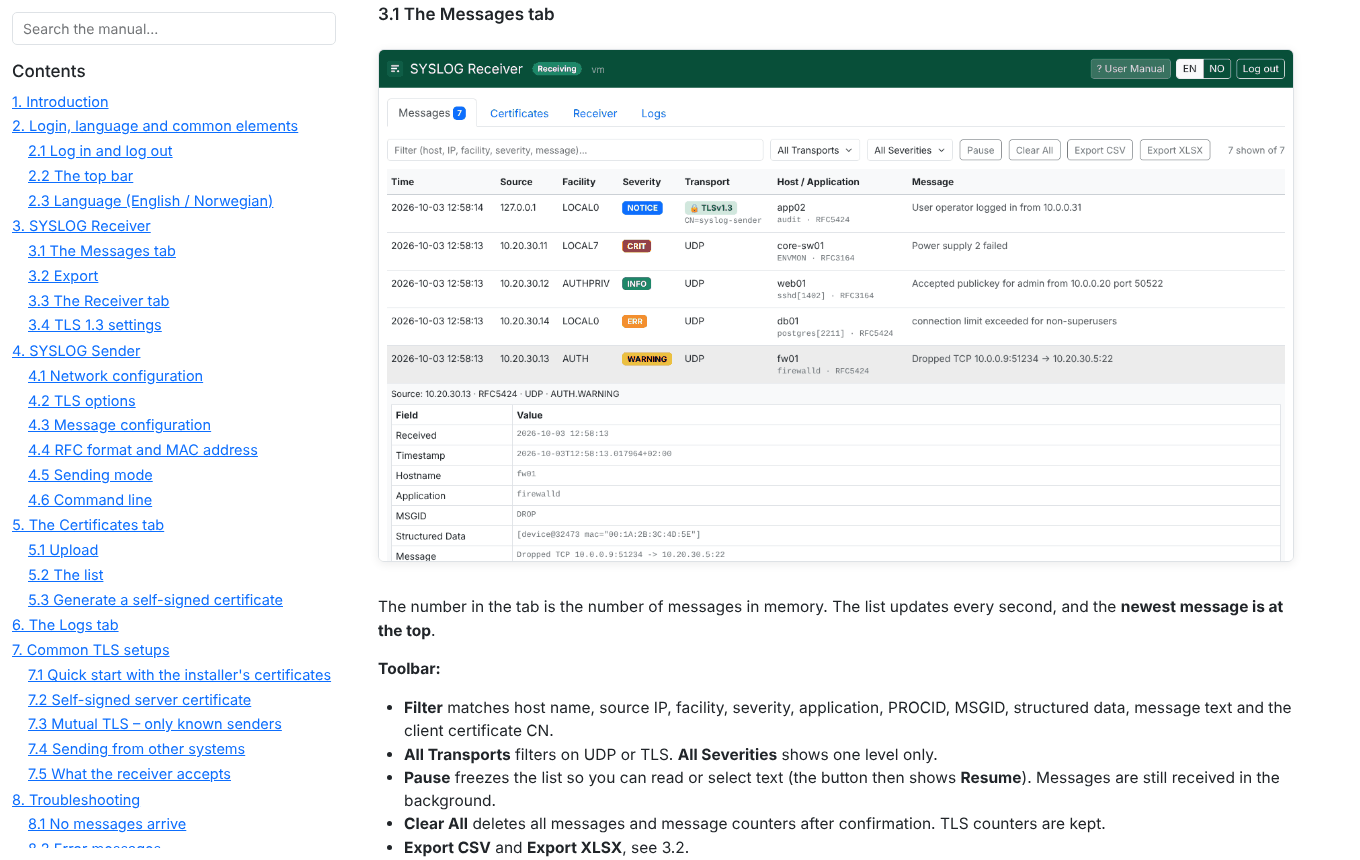Image resolution: width=1360 pixels, height=860 pixels.
Task: Jump to '7.2 Self-signed server certificate'
Action: pos(139,700)
